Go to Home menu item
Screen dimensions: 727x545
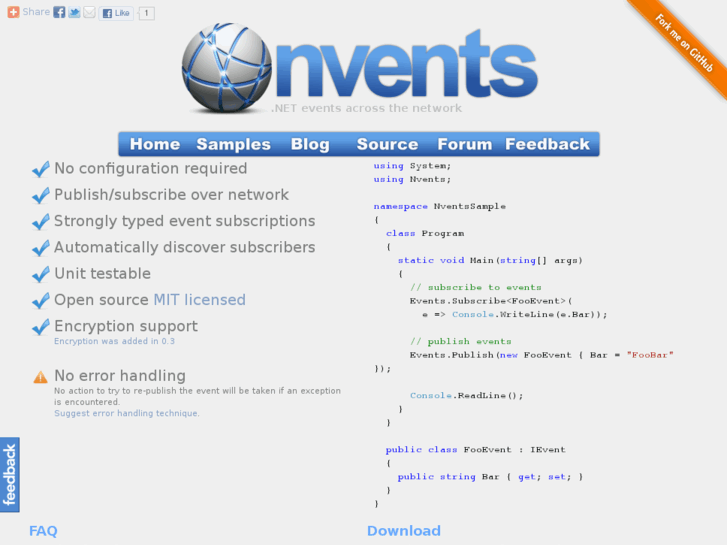click(155, 144)
